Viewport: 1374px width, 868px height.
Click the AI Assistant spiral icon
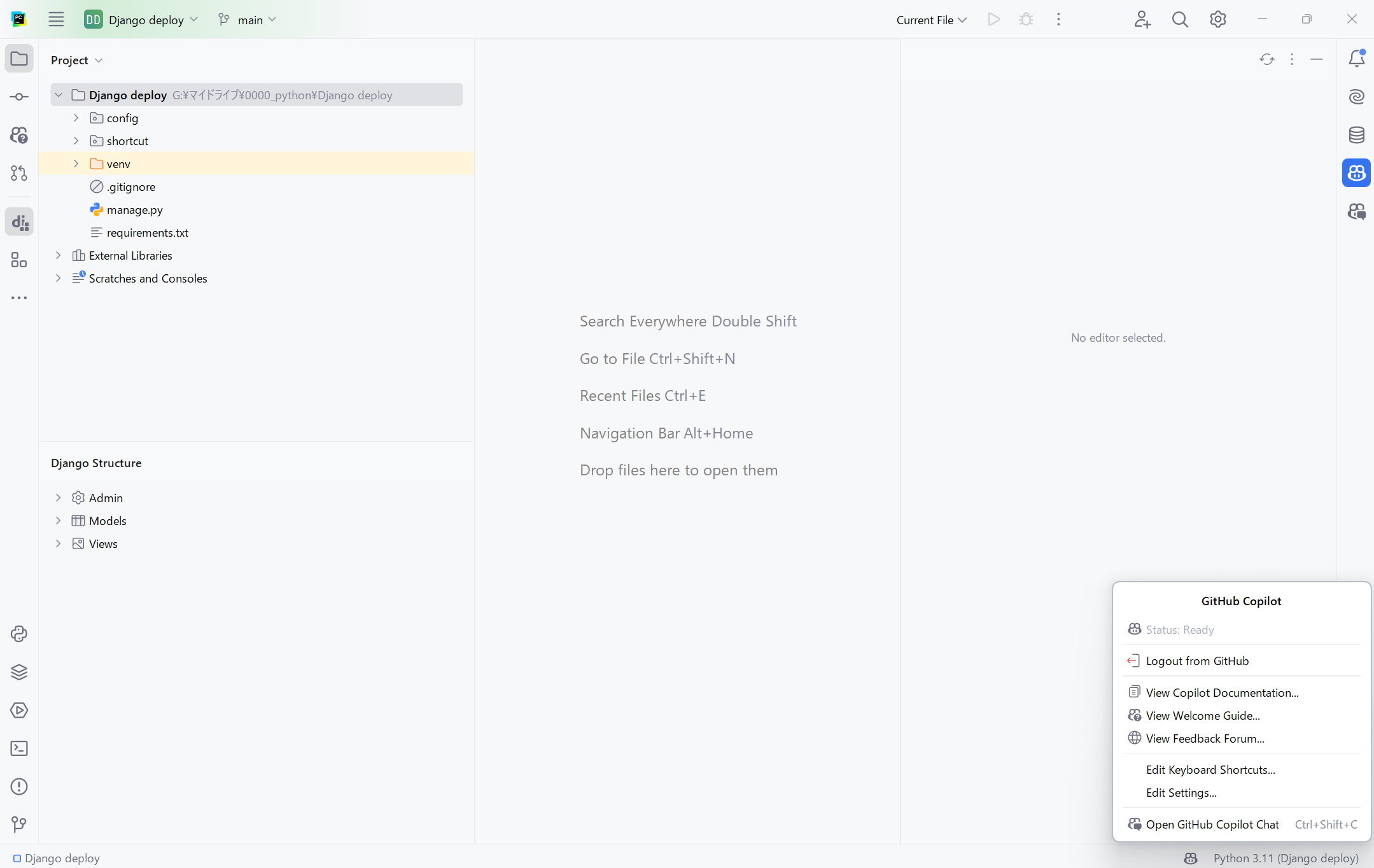1356,97
